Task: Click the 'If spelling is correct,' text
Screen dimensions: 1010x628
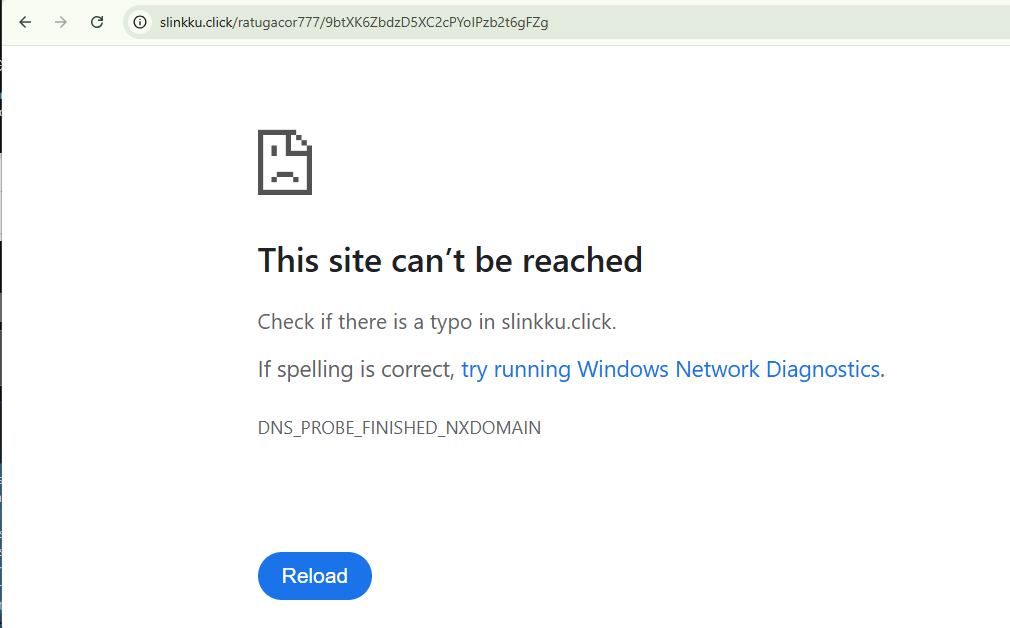Action: click(356, 370)
